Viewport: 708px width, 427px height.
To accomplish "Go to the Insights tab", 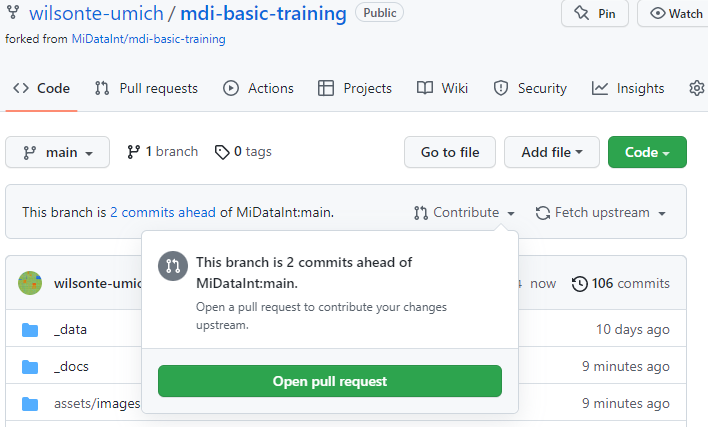I will (628, 88).
